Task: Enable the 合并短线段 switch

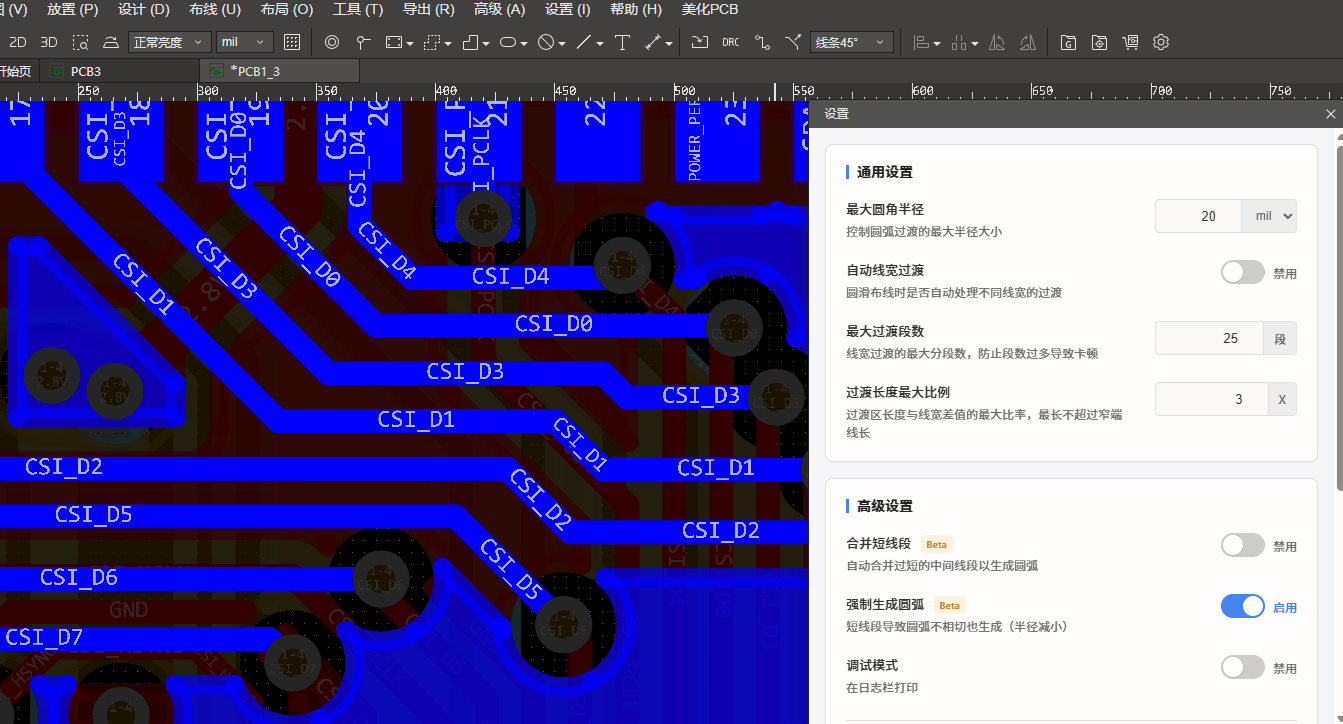Action: (1243, 545)
